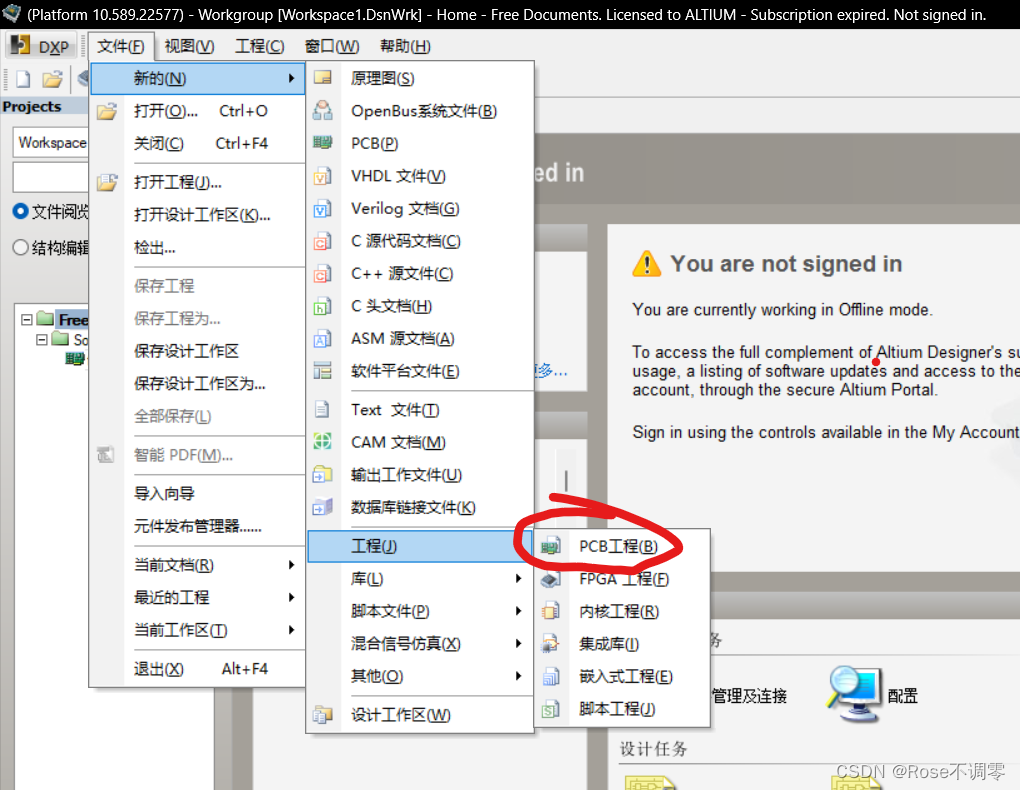
Task: Choose 检出 from the File menu
Action: [197, 247]
